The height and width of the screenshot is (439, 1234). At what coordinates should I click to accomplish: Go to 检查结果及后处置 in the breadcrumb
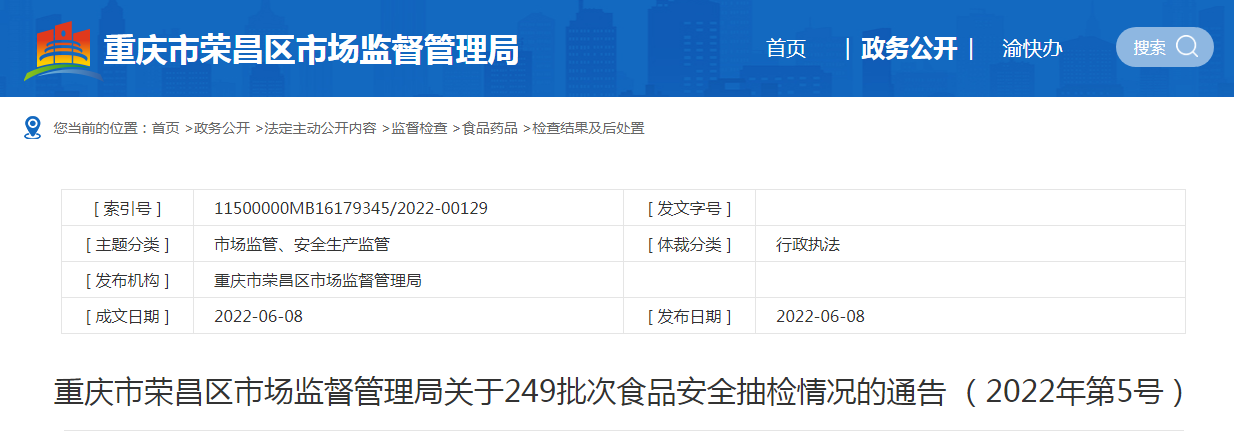588,128
